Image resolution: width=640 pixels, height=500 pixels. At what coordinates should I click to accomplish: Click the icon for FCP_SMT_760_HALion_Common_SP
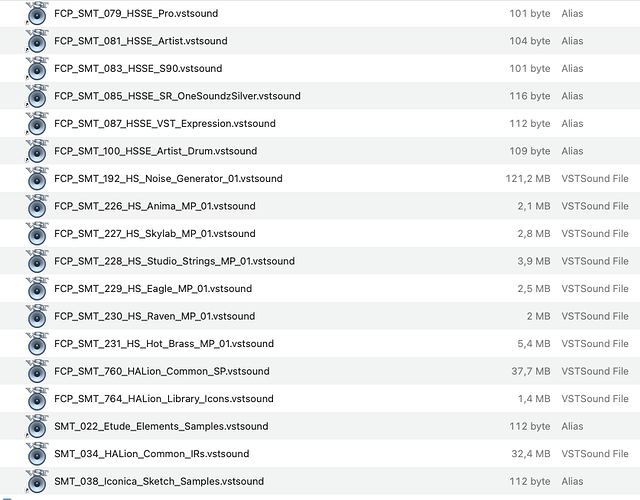pyautogui.click(x=36, y=372)
